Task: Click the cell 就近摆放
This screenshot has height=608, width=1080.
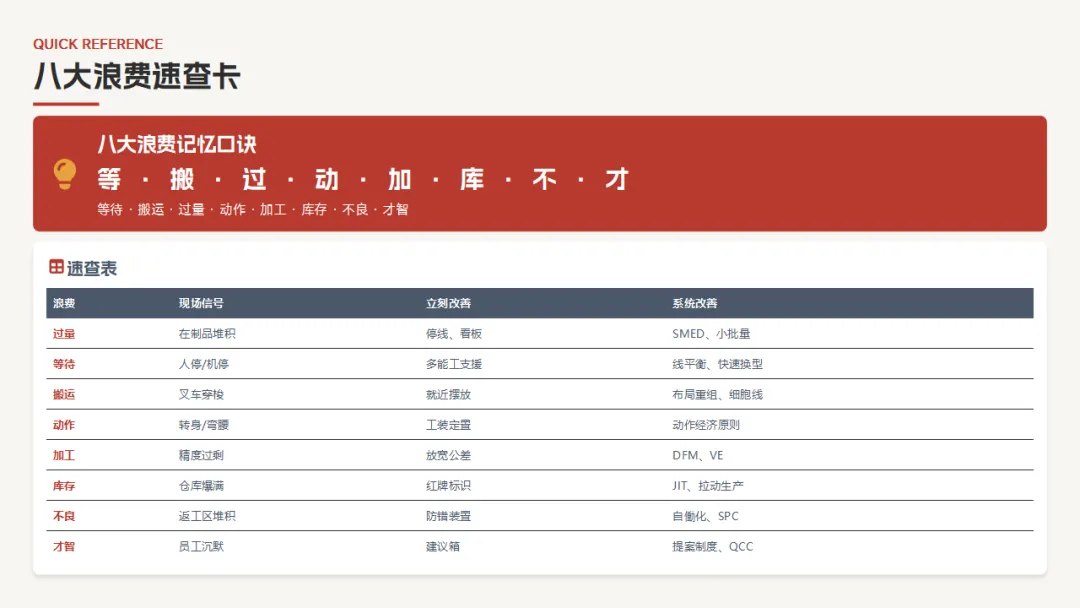Action: (x=448, y=395)
